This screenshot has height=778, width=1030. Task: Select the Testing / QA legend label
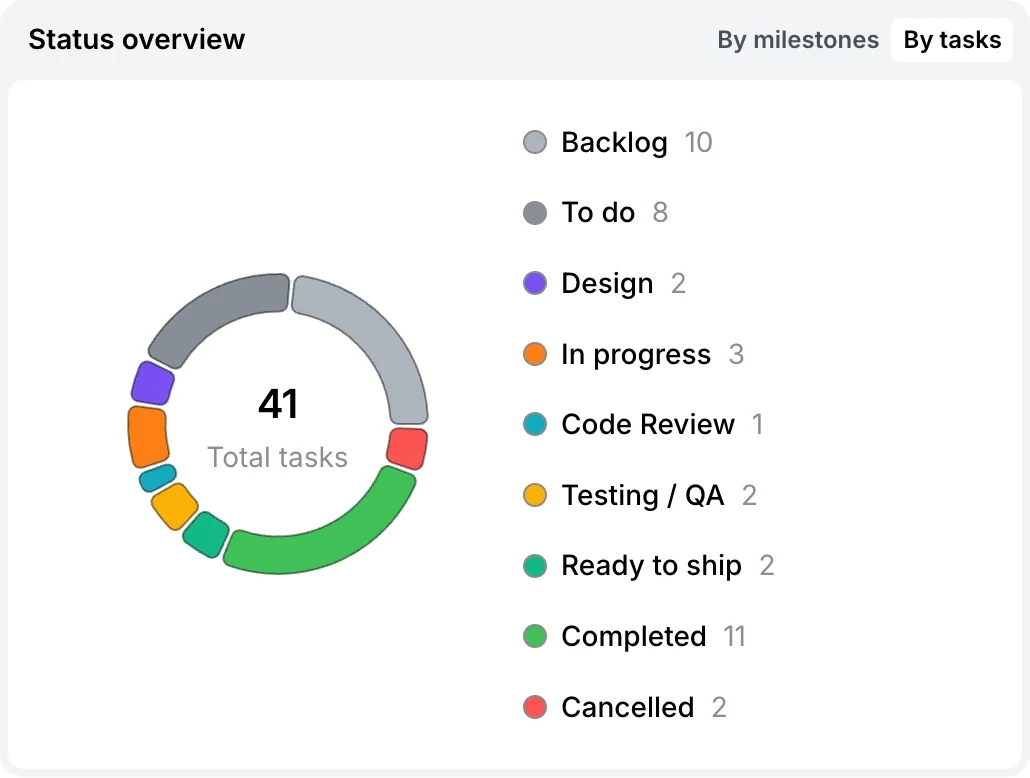pyautogui.click(x=642, y=495)
